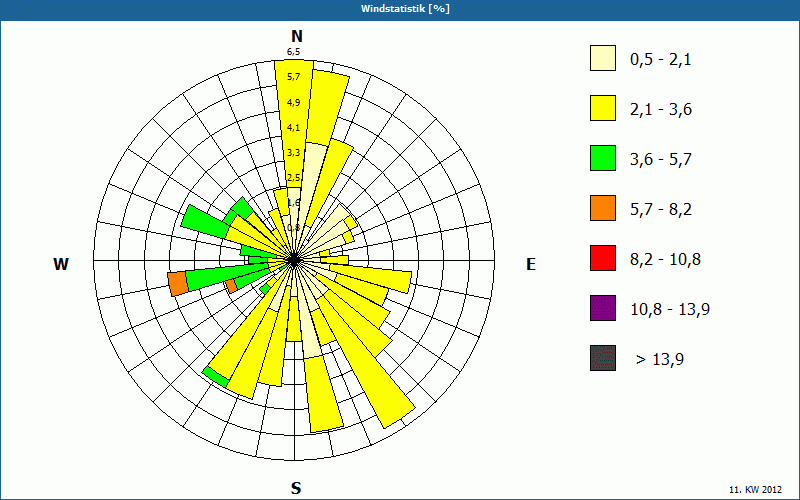This screenshot has width=800, height=500.
Task: Click the yellow 2,1 - 3,6 legend swatch
Action: [603, 108]
